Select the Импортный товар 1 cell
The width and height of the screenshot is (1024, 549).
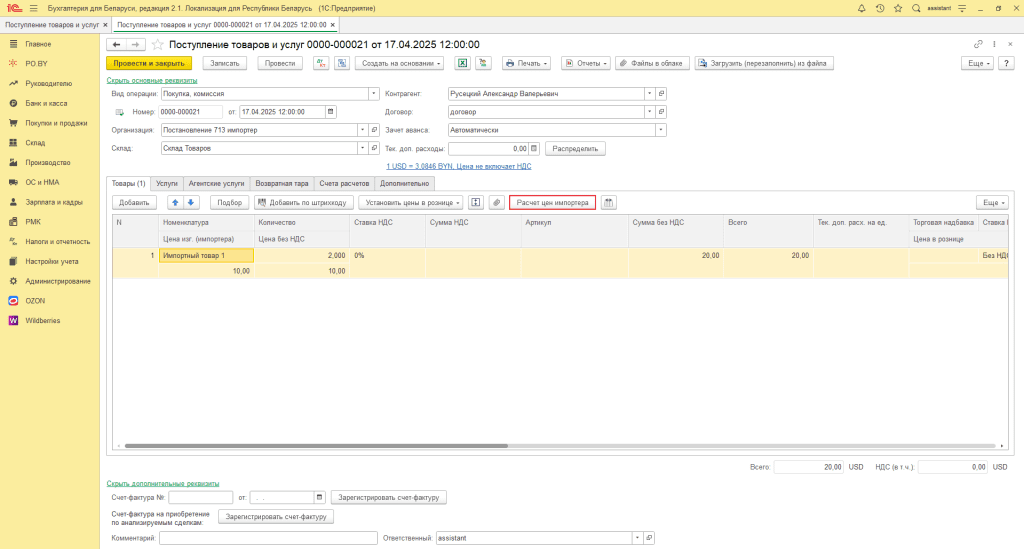pos(206,255)
